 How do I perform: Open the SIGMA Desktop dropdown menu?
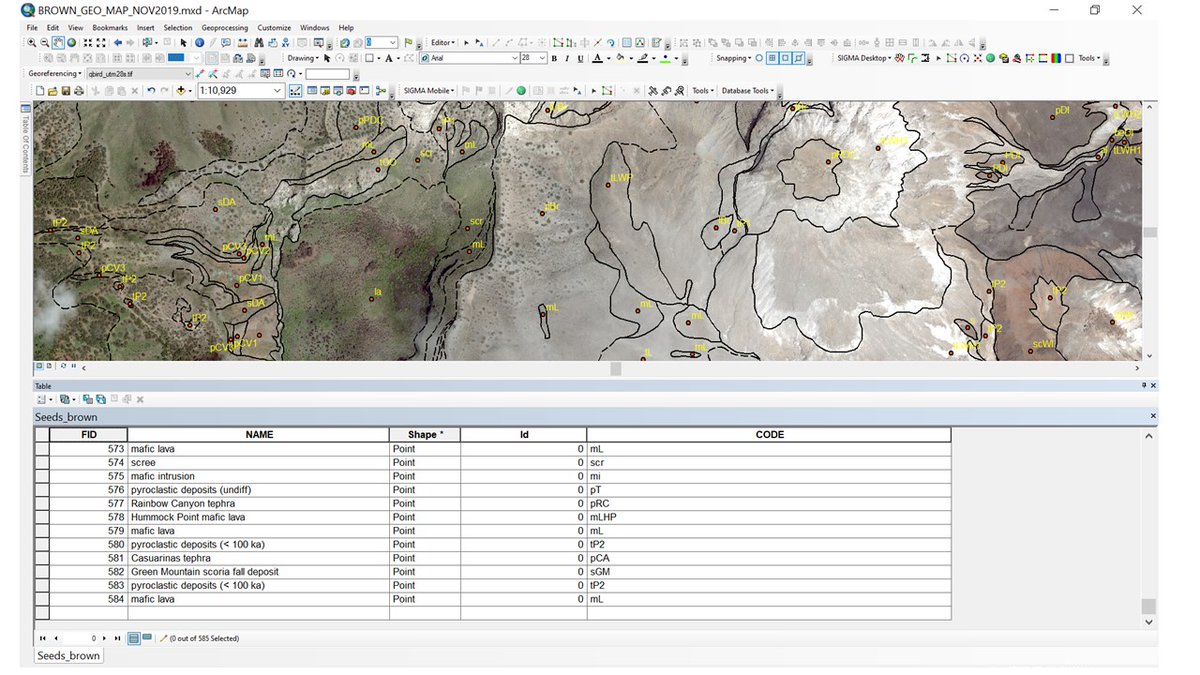(865, 58)
